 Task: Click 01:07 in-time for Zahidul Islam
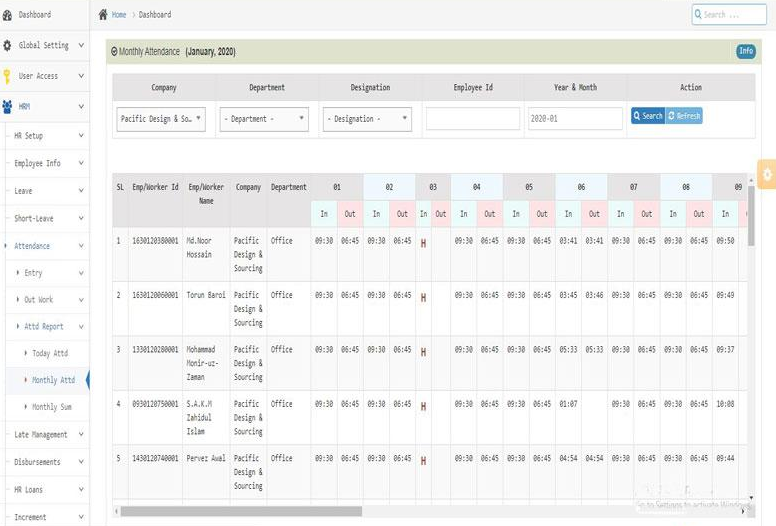point(568,404)
